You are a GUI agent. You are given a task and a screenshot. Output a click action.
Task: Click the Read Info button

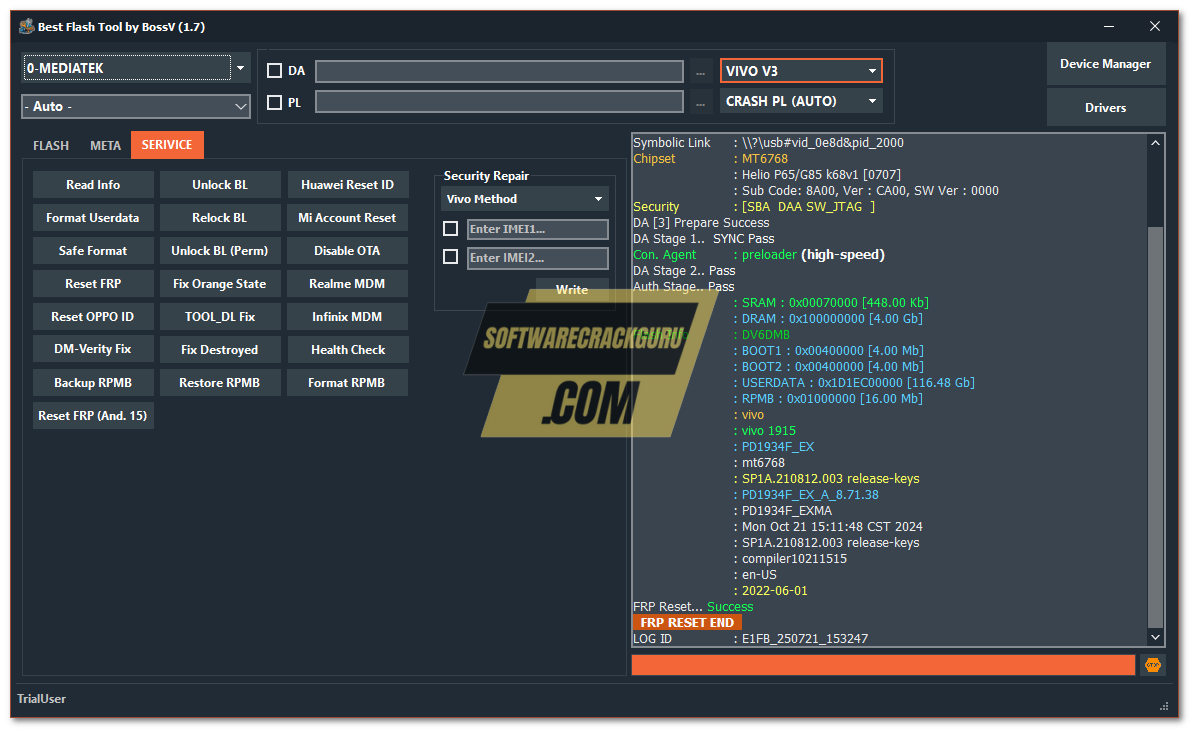point(93,184)
